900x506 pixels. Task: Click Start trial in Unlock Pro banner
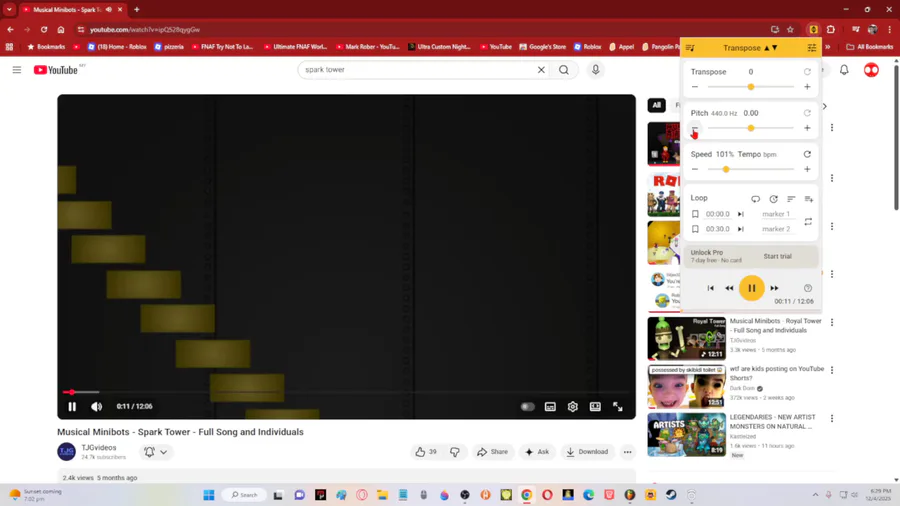tap(777, 256)
